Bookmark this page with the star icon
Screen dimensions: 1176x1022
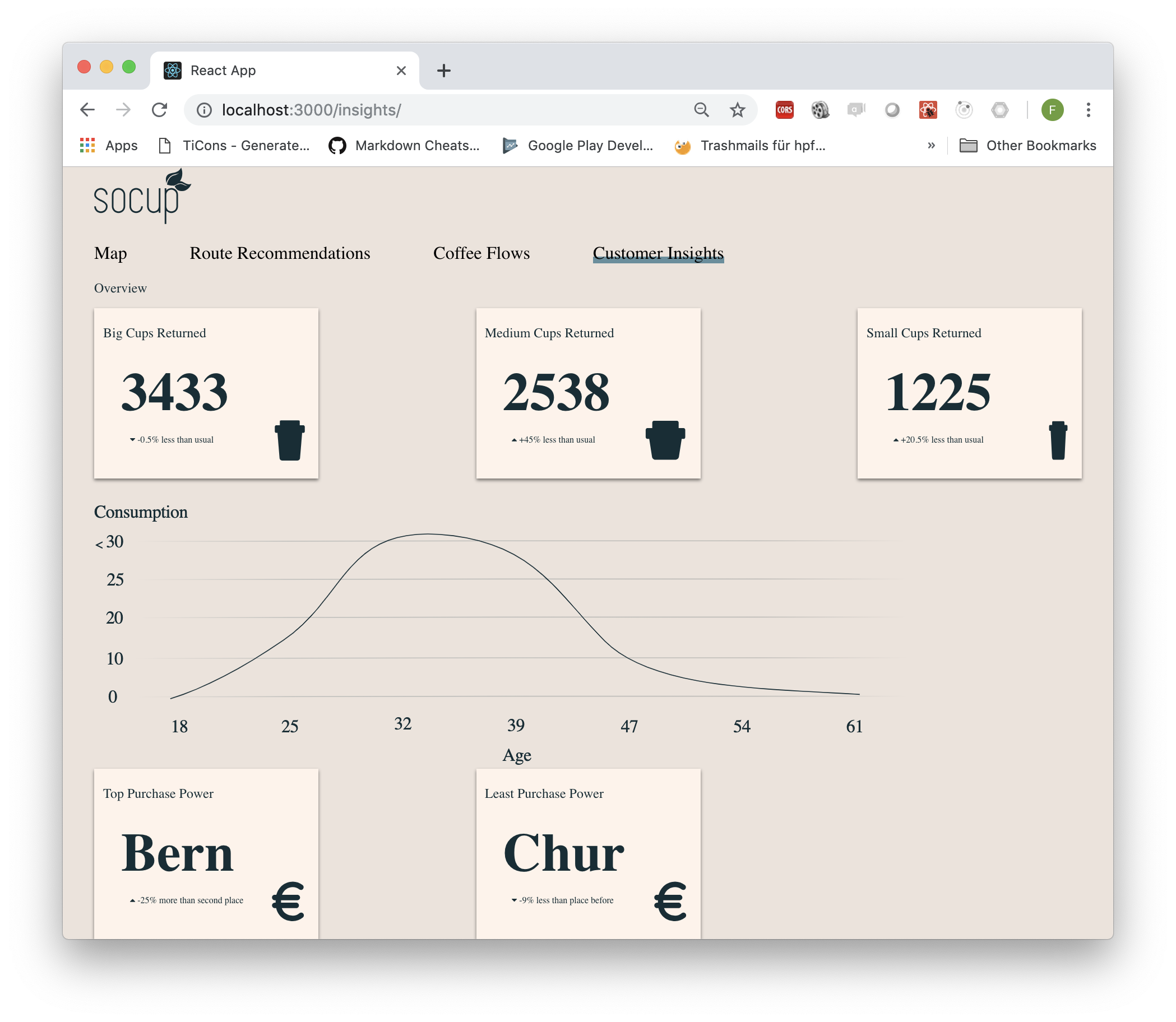point(737,110)
